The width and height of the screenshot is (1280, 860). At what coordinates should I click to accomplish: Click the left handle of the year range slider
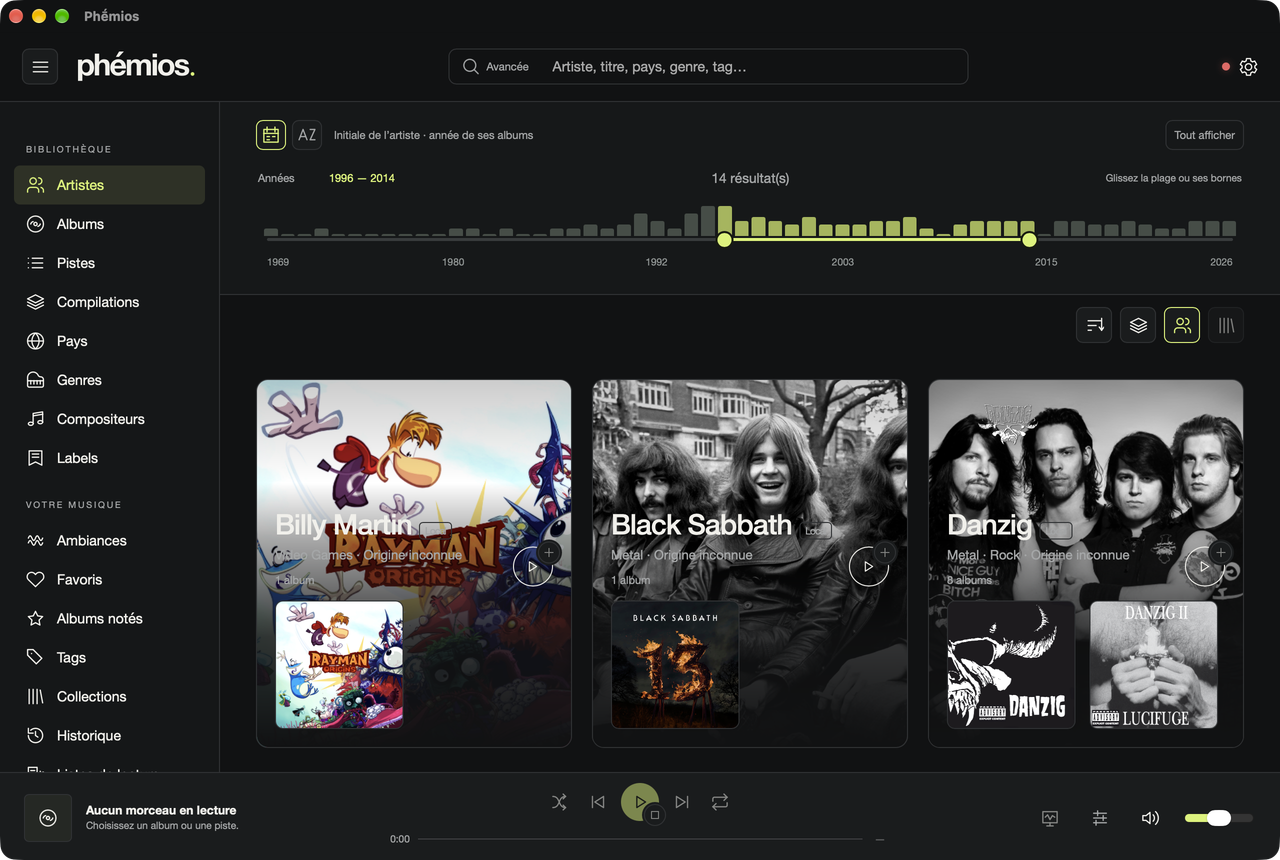click(x=725, y=240)
